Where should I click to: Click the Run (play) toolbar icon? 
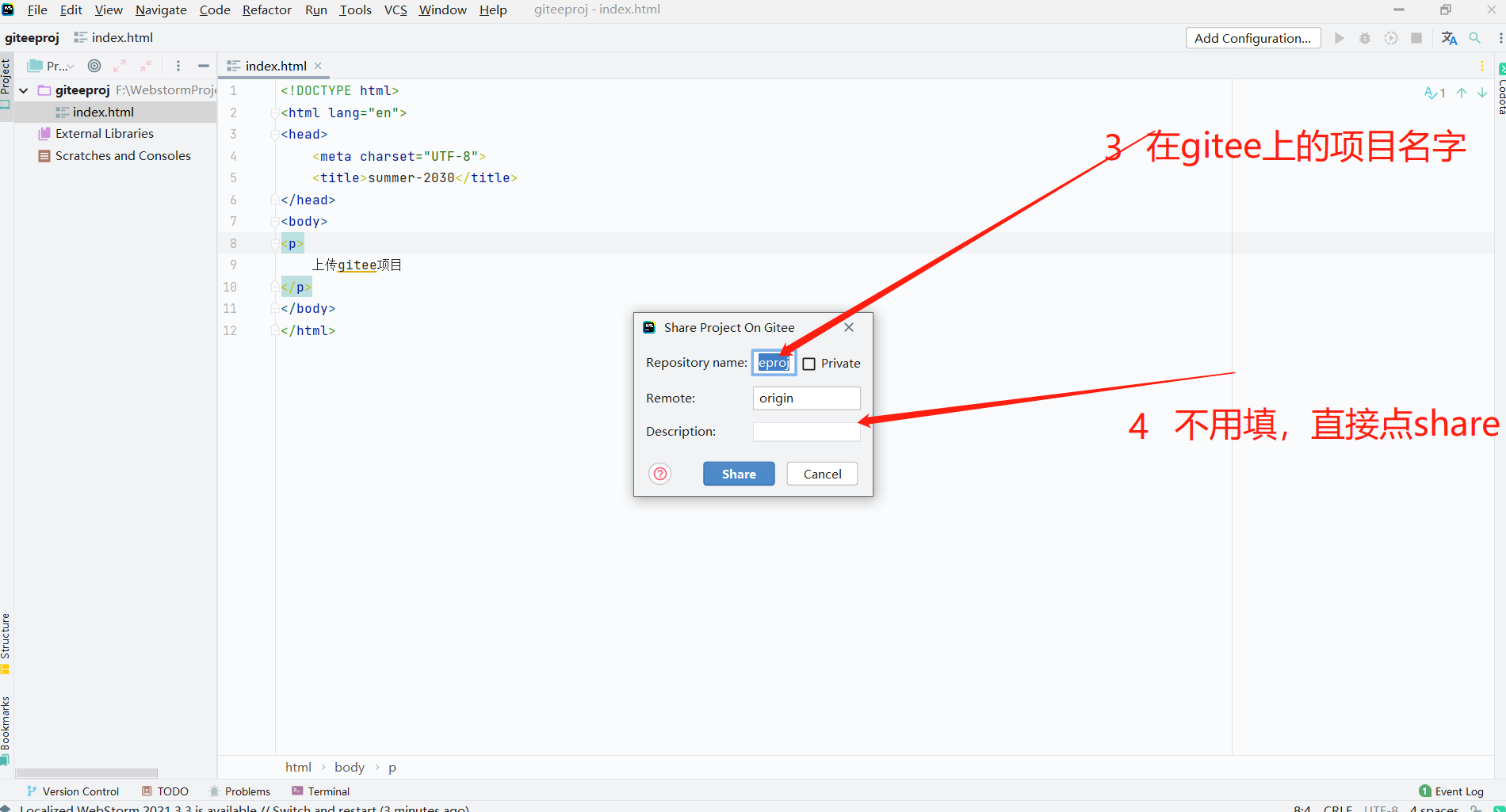click(1339, 38)
